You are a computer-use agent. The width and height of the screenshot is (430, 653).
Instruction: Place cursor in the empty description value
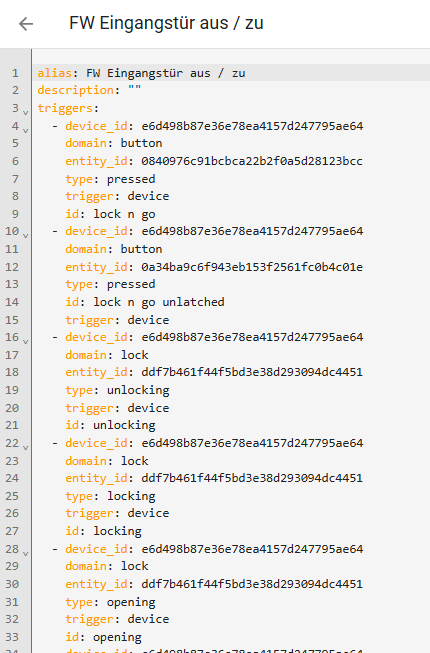[x=134, y=90]
